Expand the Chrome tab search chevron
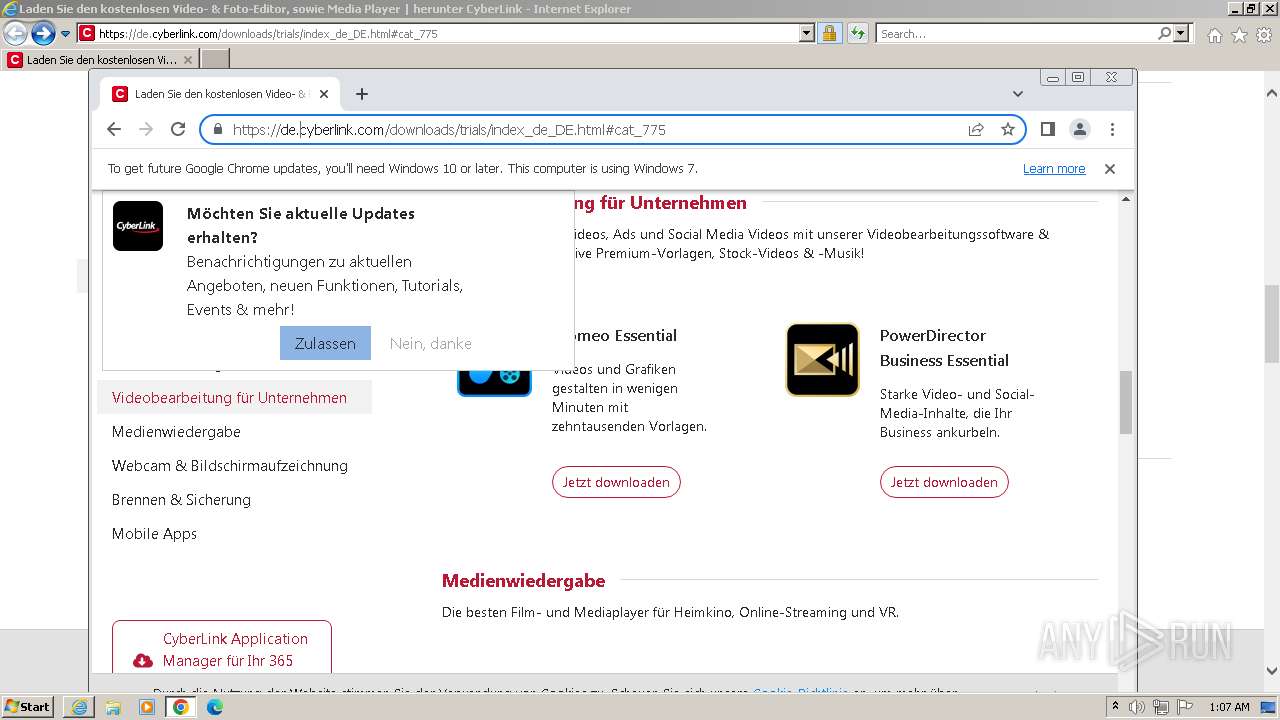1280x720 pixels. coord(1018,94)
